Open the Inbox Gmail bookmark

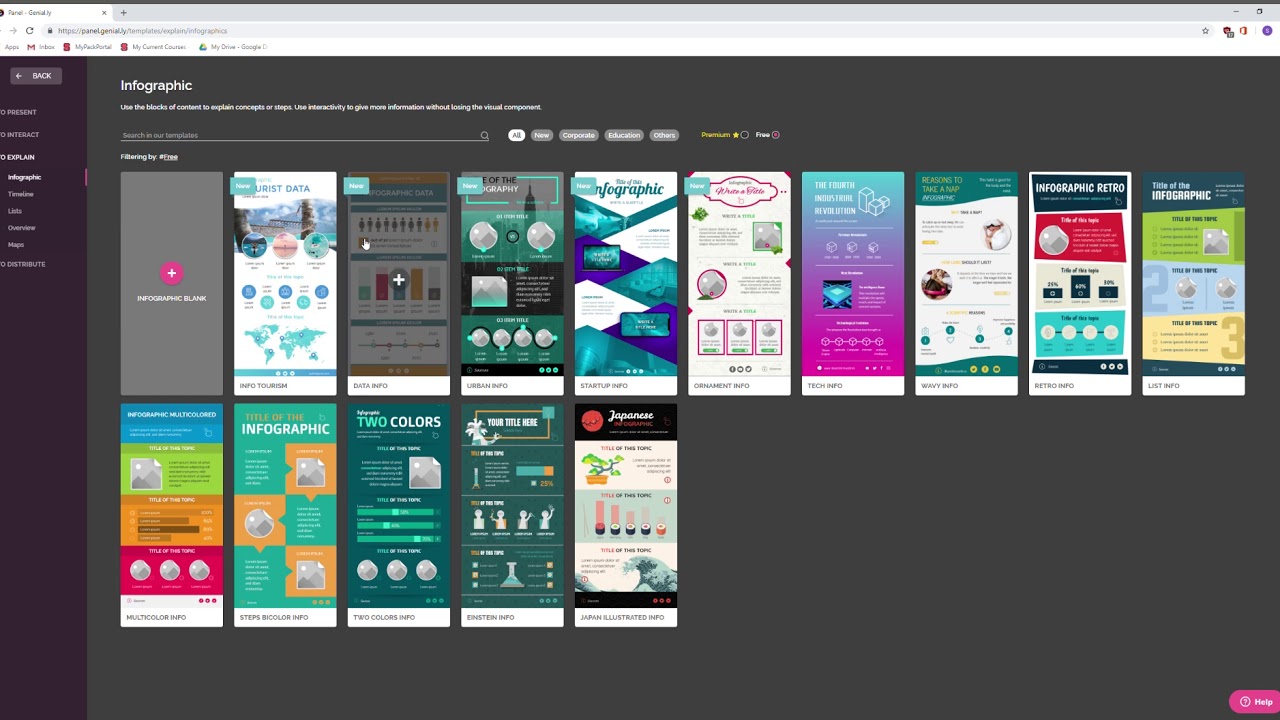41,47
